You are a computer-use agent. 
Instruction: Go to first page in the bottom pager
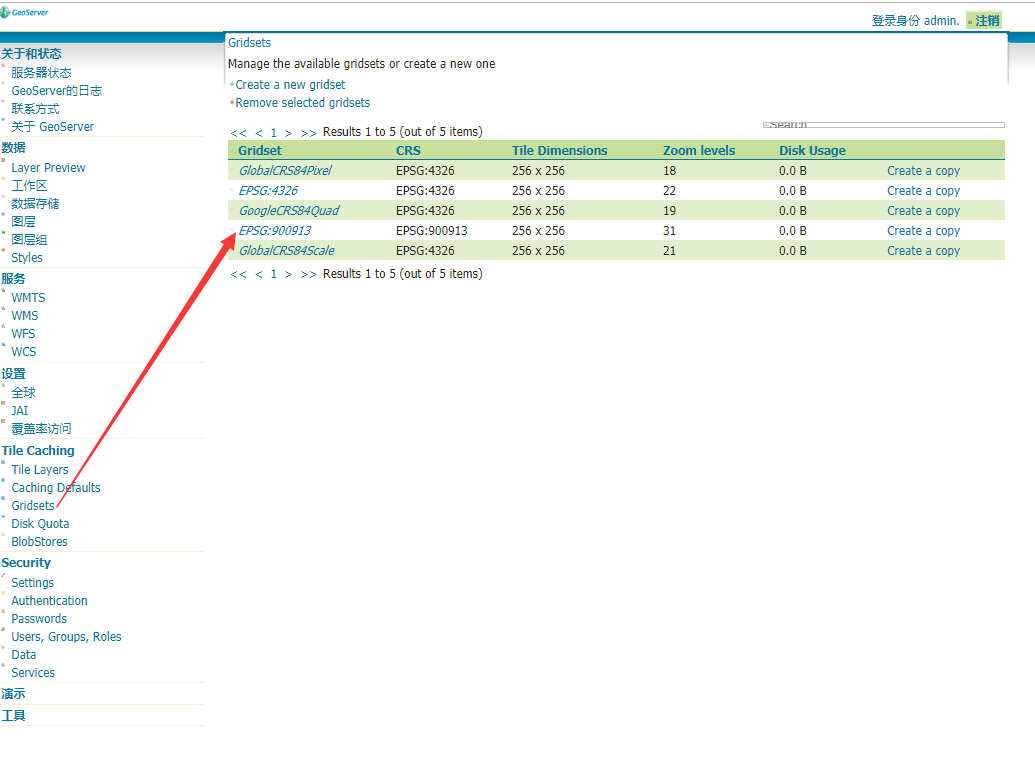[238, 275]
